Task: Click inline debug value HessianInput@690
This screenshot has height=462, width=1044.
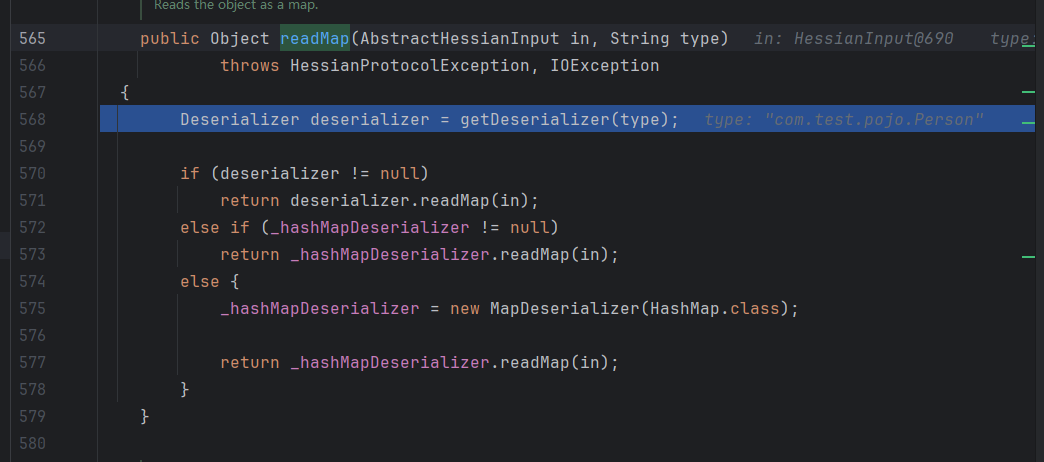Action: [x=853, y=39]
